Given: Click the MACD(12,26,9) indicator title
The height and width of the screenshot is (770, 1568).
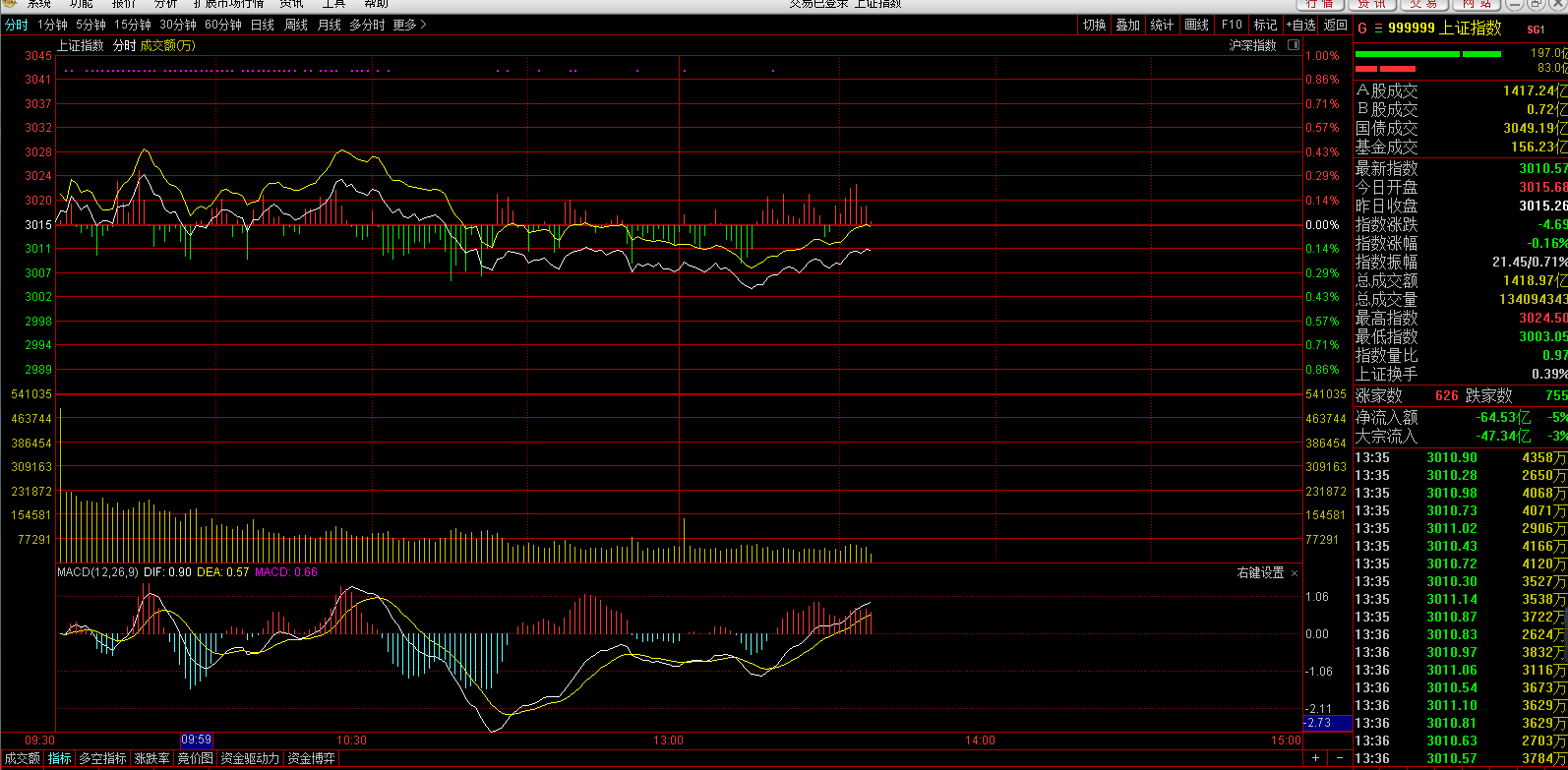Looking at the screenshot, I should (96, 572).
